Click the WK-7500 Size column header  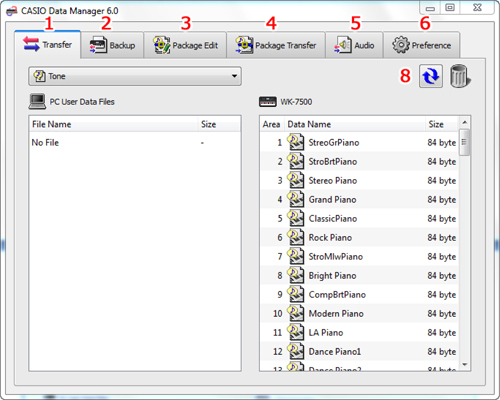442,124
